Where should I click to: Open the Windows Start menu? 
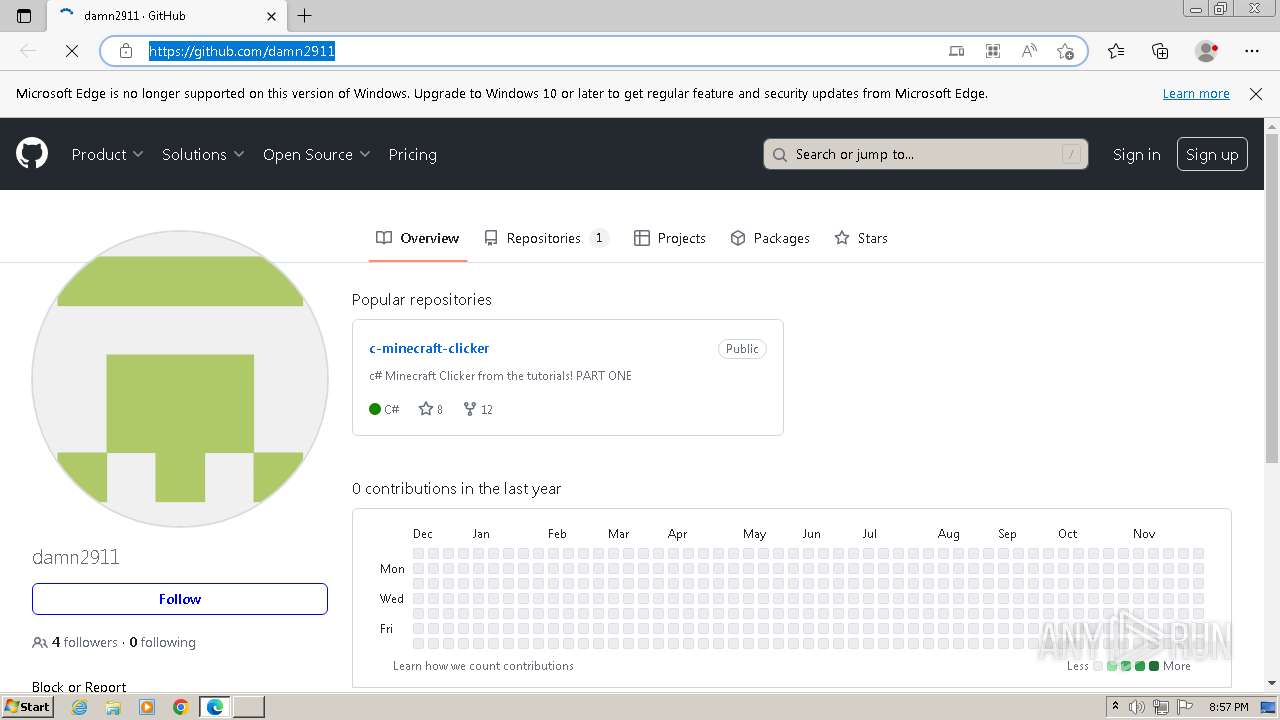click(27, 707)
